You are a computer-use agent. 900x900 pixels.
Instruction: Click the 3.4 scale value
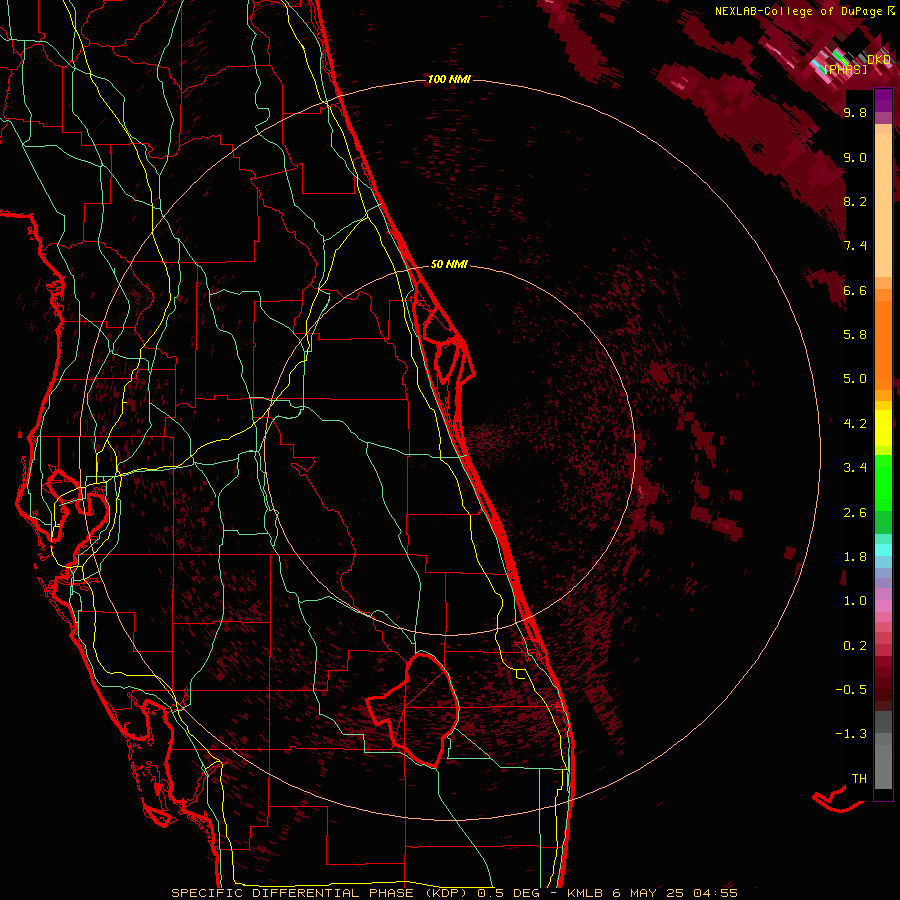tap(855, 468)
